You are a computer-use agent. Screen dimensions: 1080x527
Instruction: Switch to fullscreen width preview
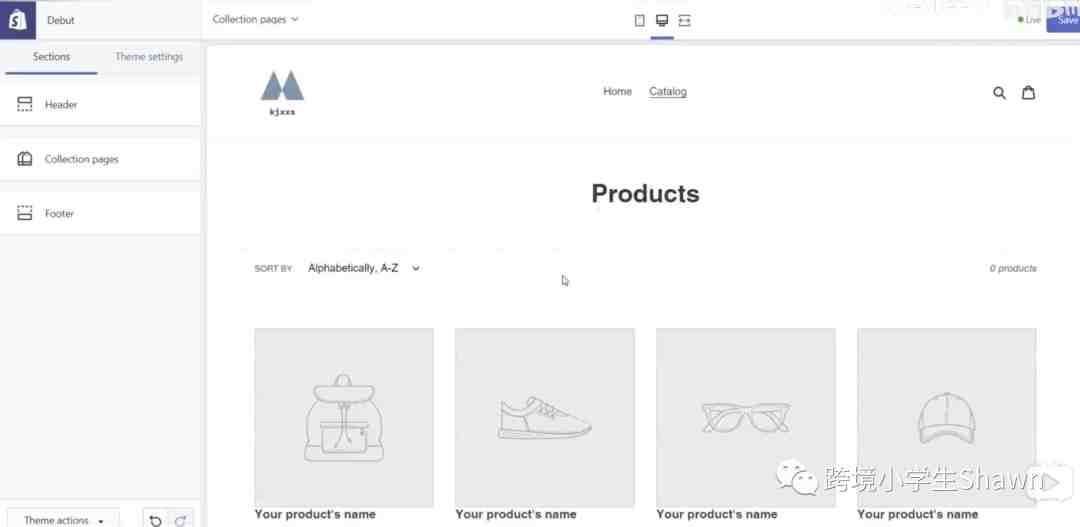click(684, 20)
